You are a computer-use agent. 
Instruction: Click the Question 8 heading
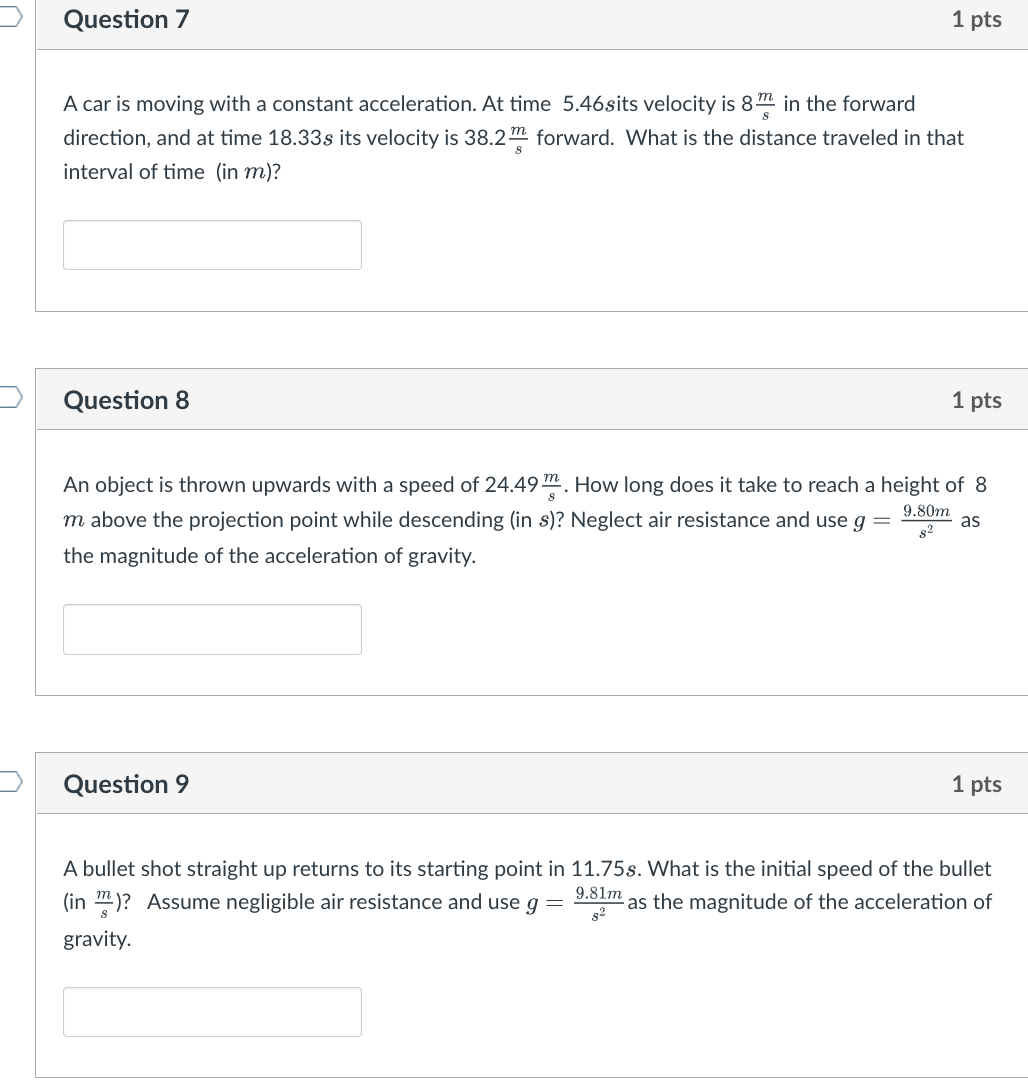126,400
